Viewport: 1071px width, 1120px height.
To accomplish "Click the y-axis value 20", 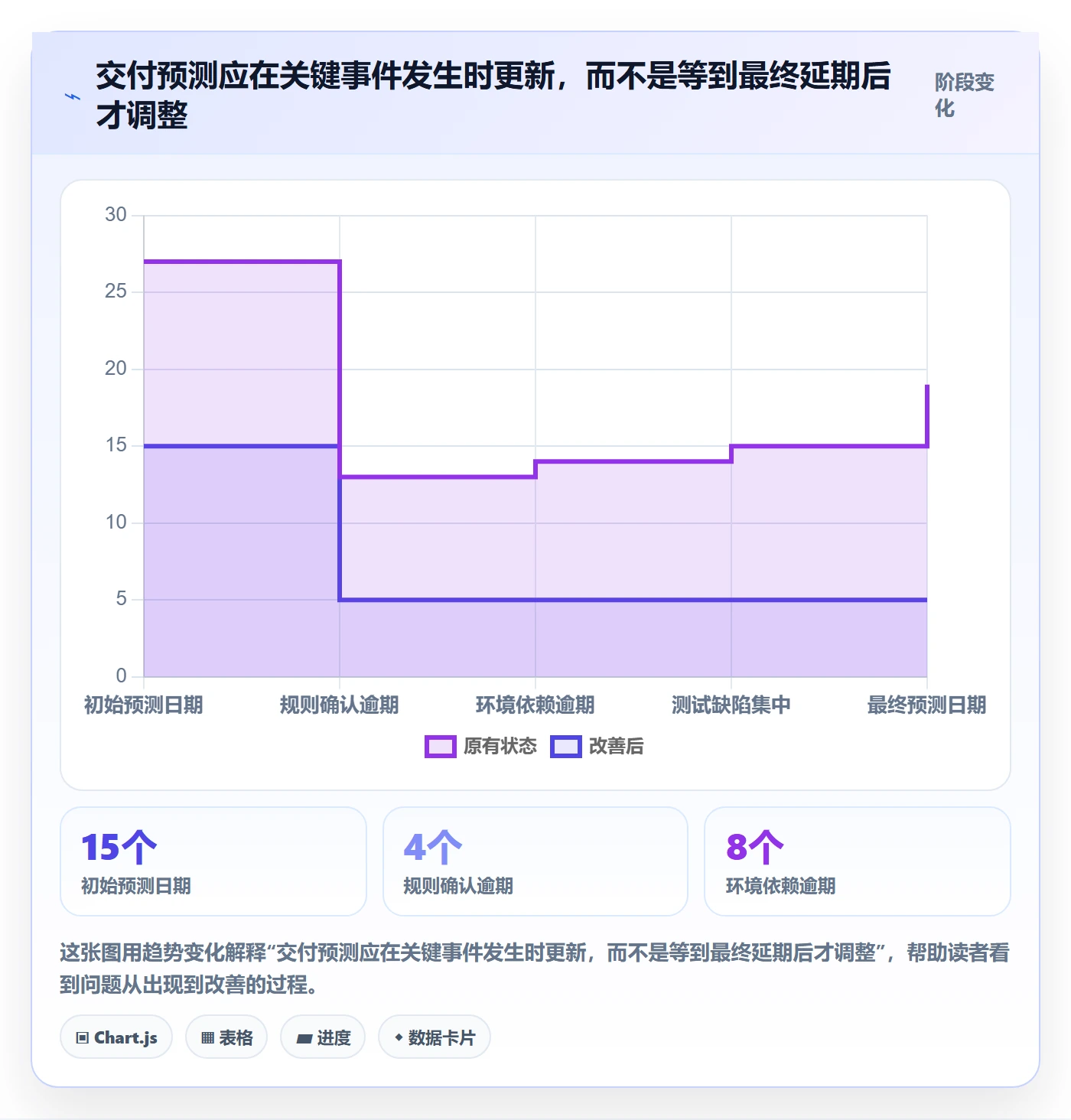I will [x=116, y=369].
